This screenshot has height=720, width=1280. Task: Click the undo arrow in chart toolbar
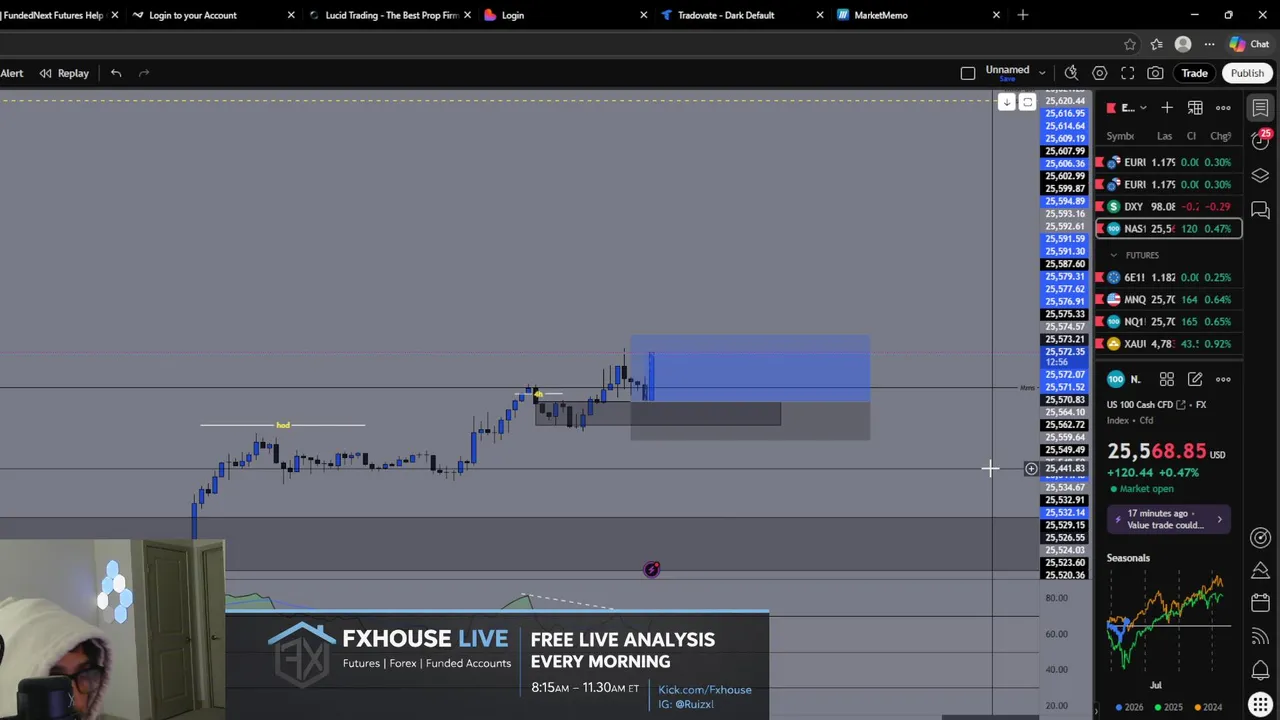(116, 73)
